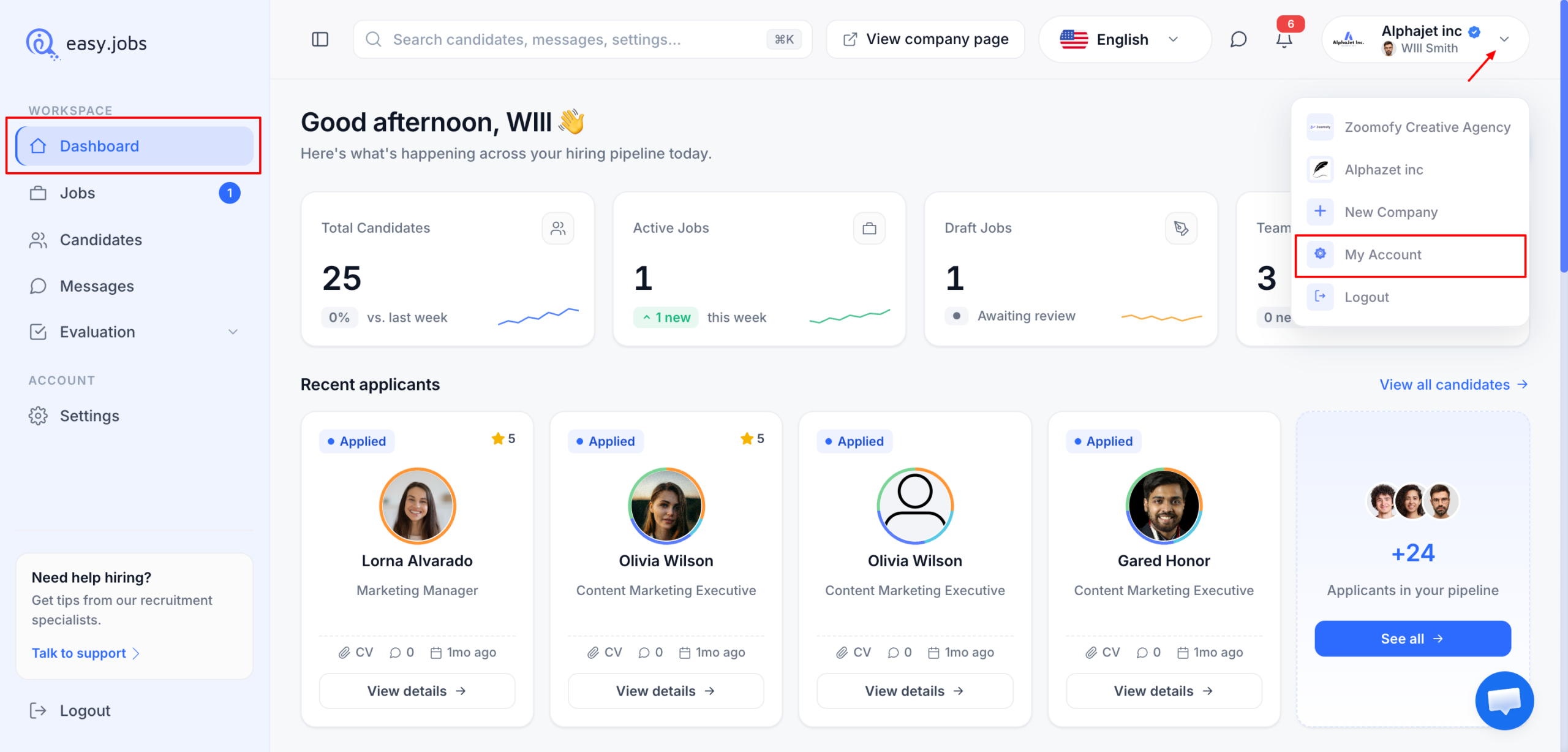This screenshot has width=1568, height=752.
Task: Open My Account from dropdown
Action: pyautogui.click(x=1410, y=254)
